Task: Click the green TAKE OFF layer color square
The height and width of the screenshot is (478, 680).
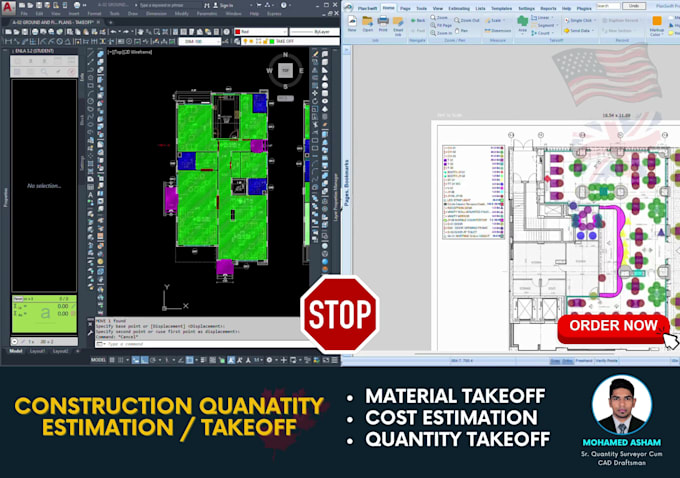Action: point(272,42)
